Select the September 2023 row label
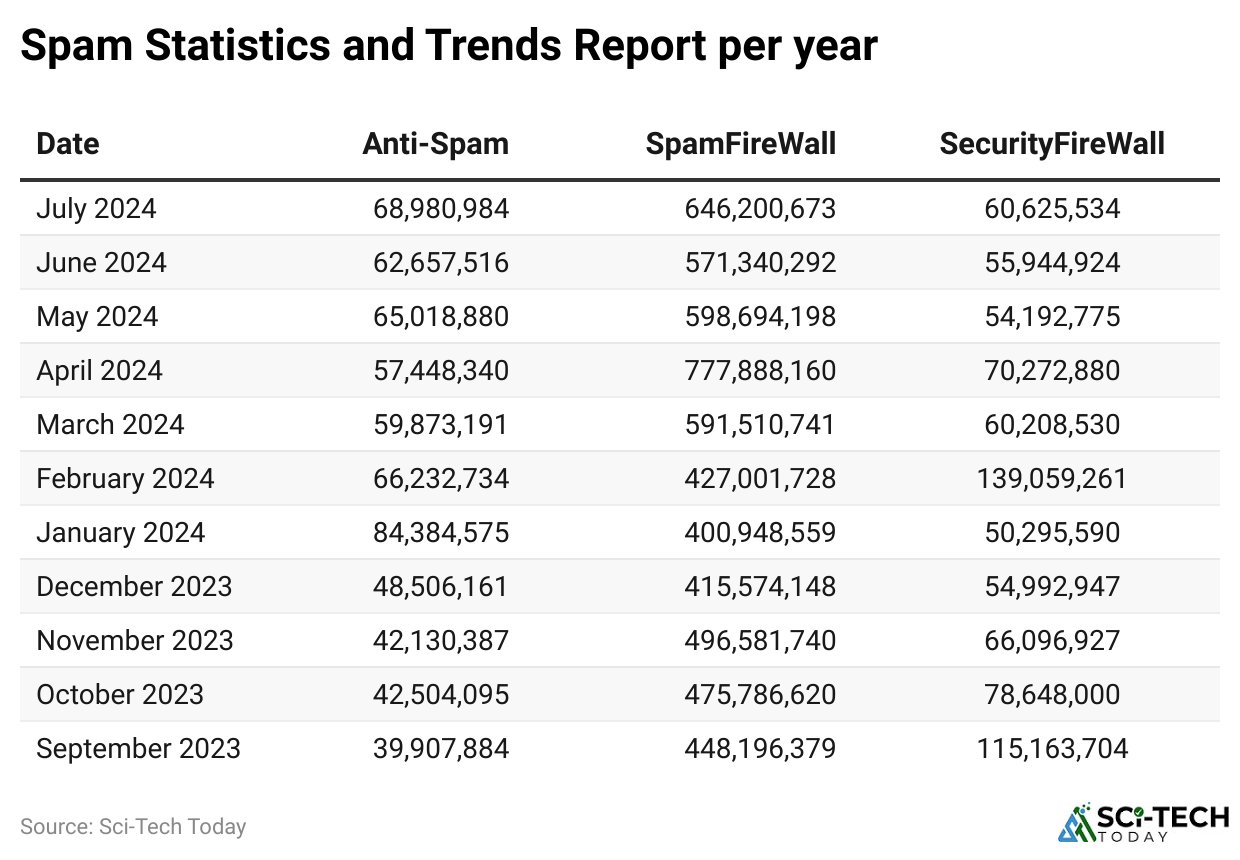1240x860 pixels. click(139, 749)
